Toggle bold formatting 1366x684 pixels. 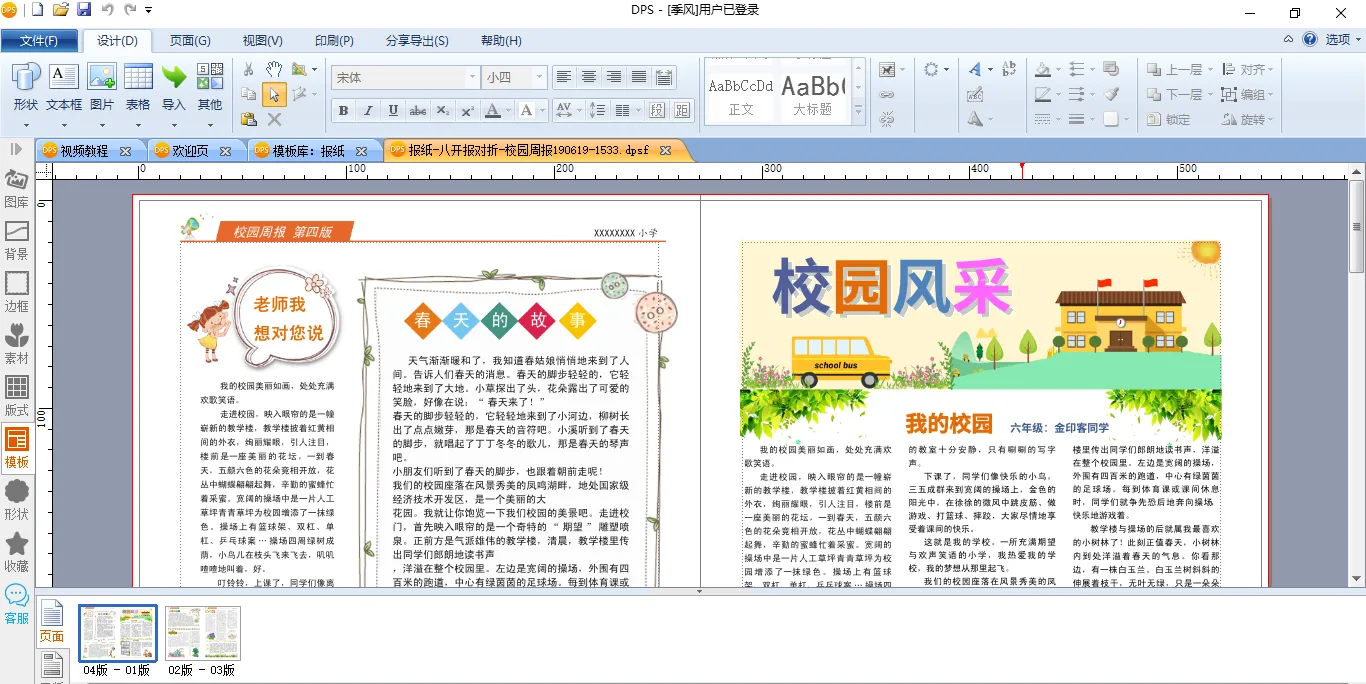(x=343, y=110)
